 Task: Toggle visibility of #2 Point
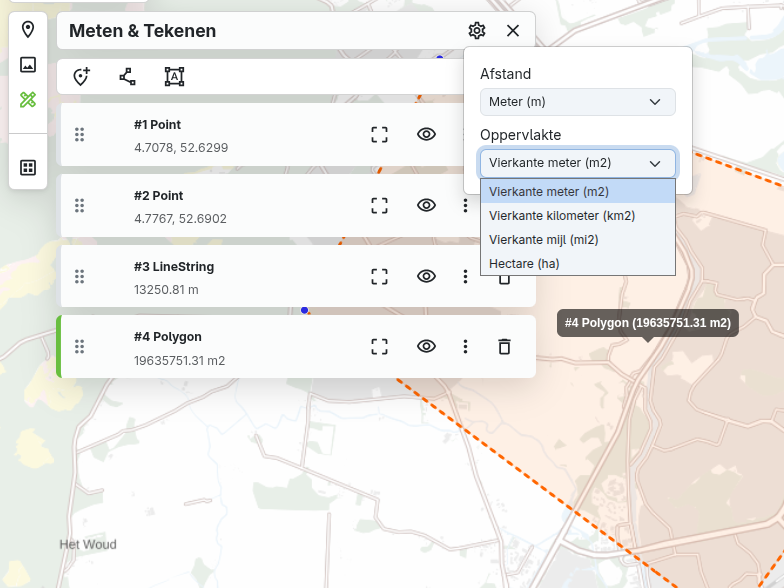point(426,206)
